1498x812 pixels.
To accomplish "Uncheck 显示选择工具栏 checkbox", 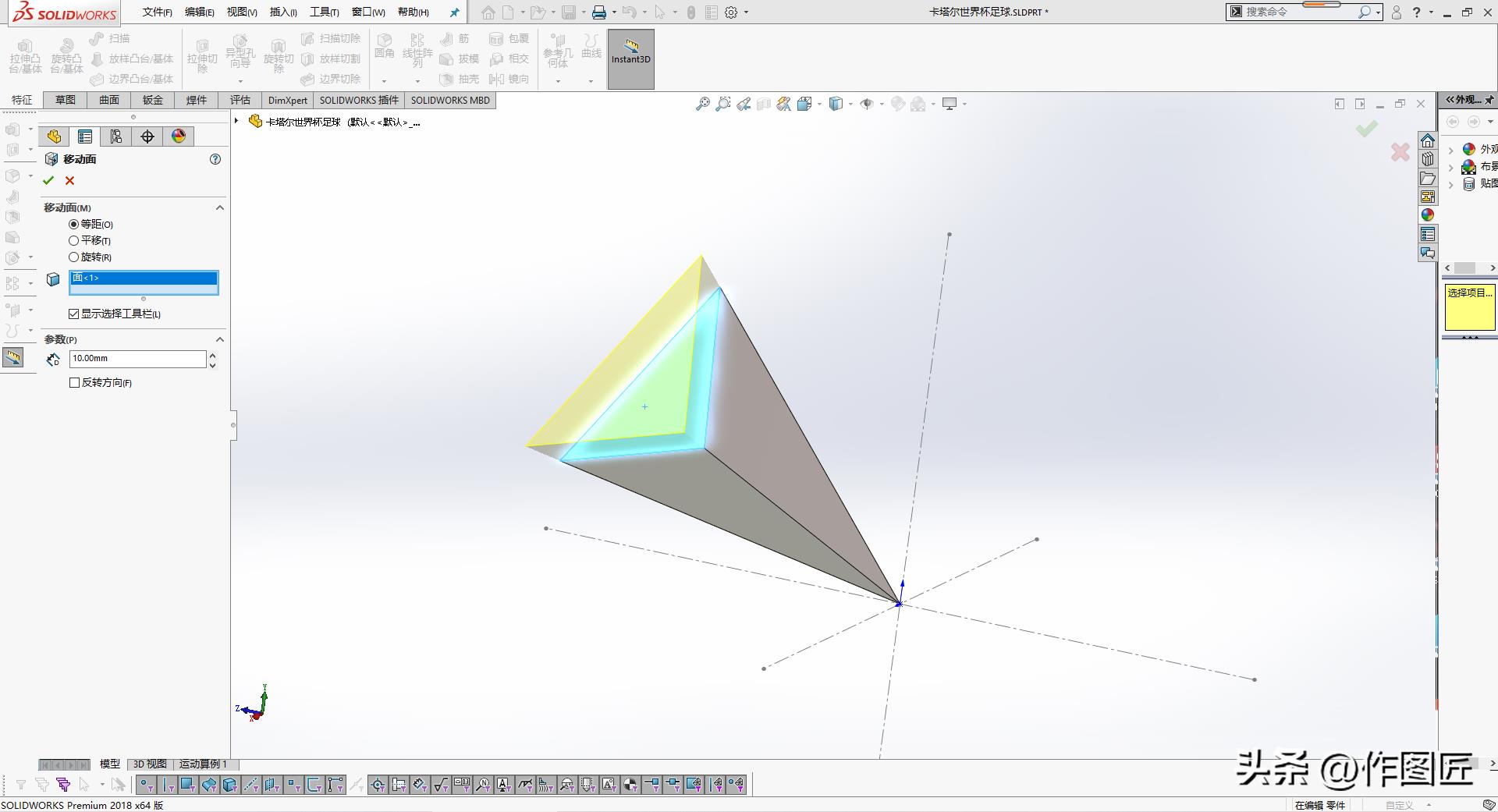I will click(74, 314).
